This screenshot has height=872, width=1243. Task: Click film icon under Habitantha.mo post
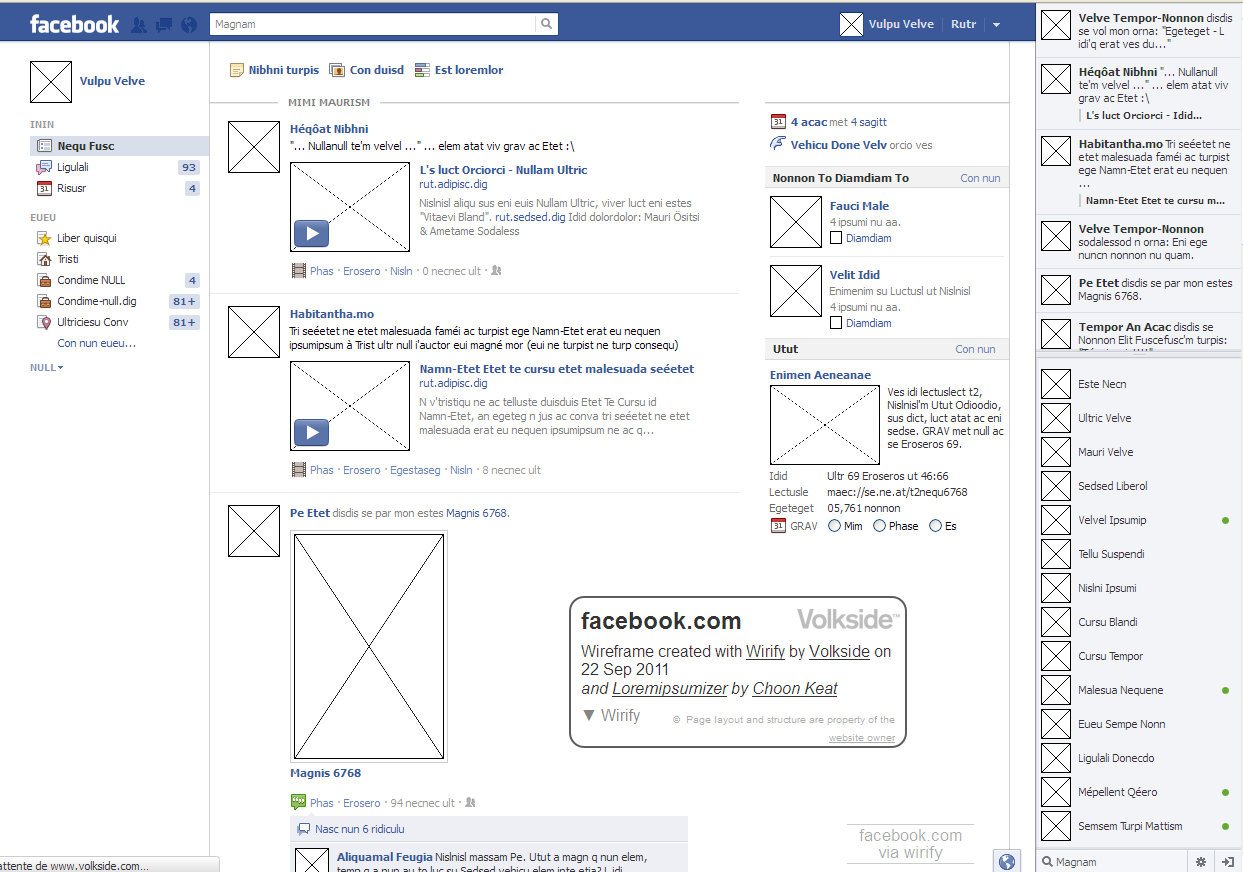298,470
